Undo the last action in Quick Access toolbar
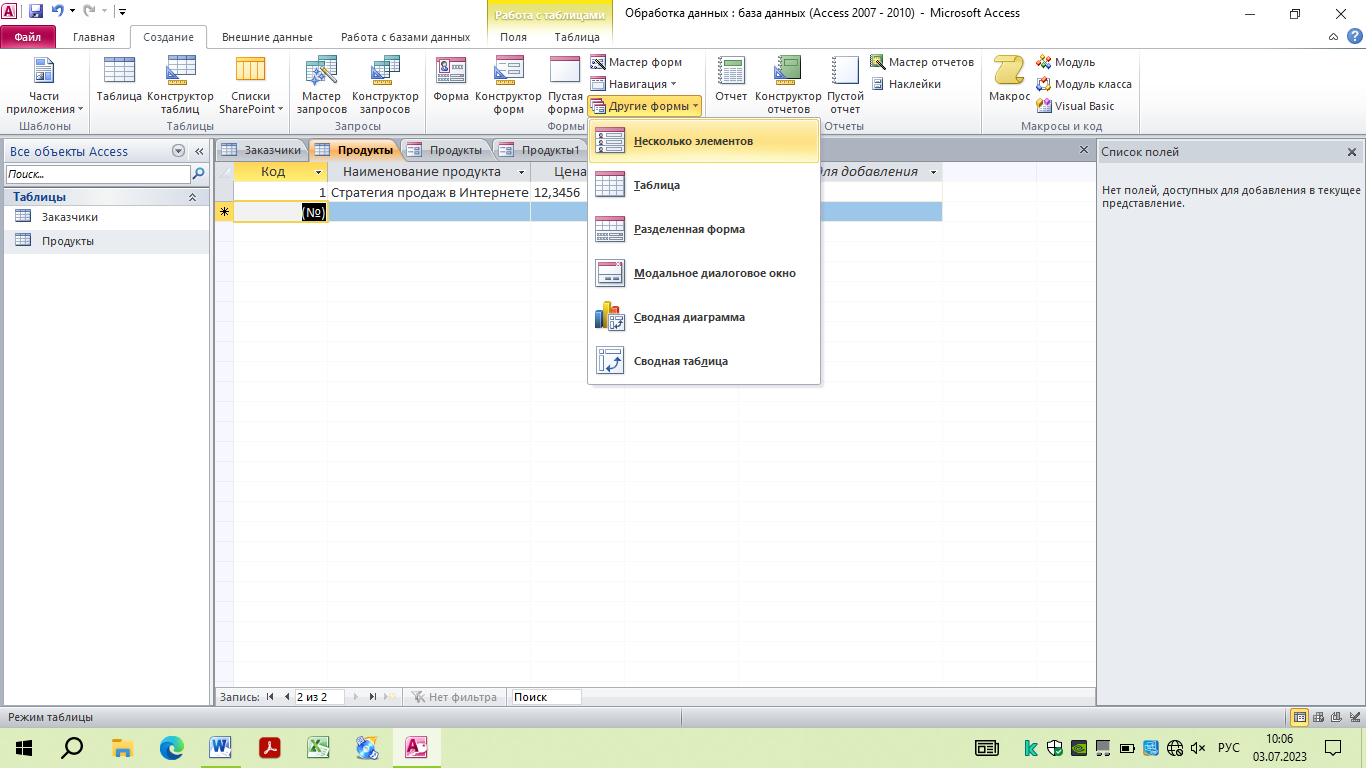Viewport: 1366px width, 768px height. 57,12
